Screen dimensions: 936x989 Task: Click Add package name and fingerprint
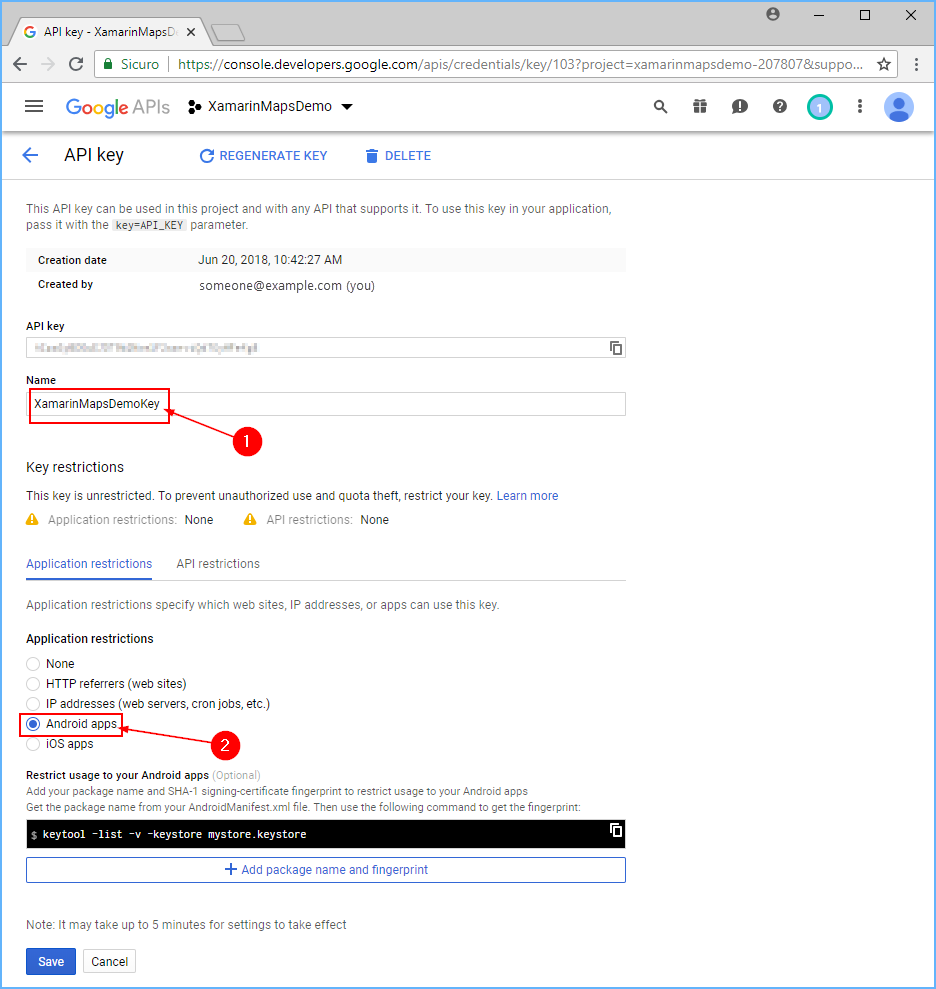[325, 870]
